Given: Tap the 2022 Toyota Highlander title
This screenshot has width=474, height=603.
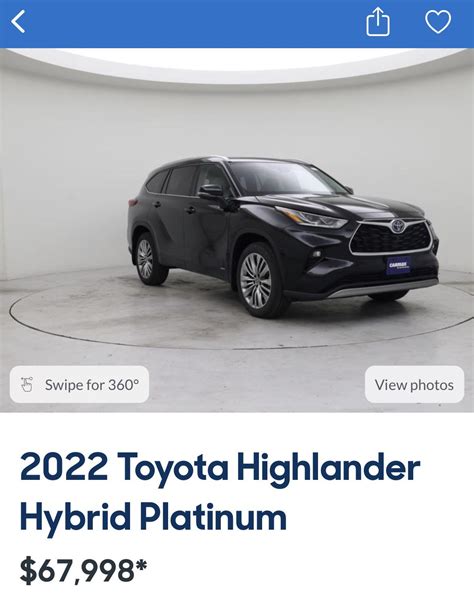Looking at the screenshot, I should coord(220,468).
